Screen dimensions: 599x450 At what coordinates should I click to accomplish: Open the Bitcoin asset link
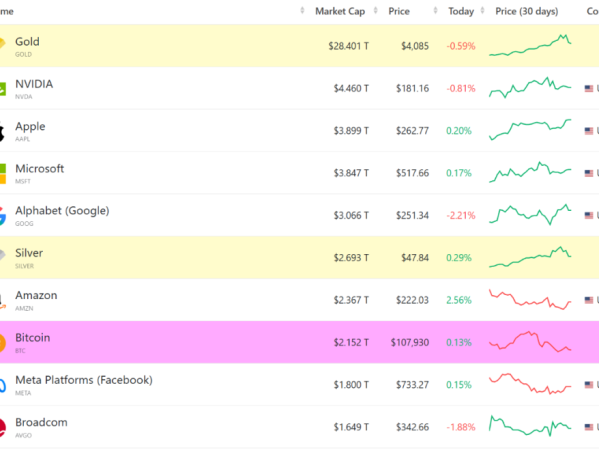pos(32,338)
